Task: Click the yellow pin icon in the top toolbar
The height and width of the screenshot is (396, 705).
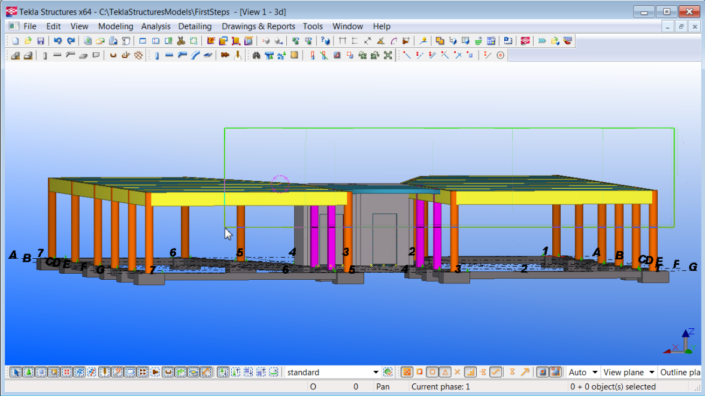Action: 423,41
